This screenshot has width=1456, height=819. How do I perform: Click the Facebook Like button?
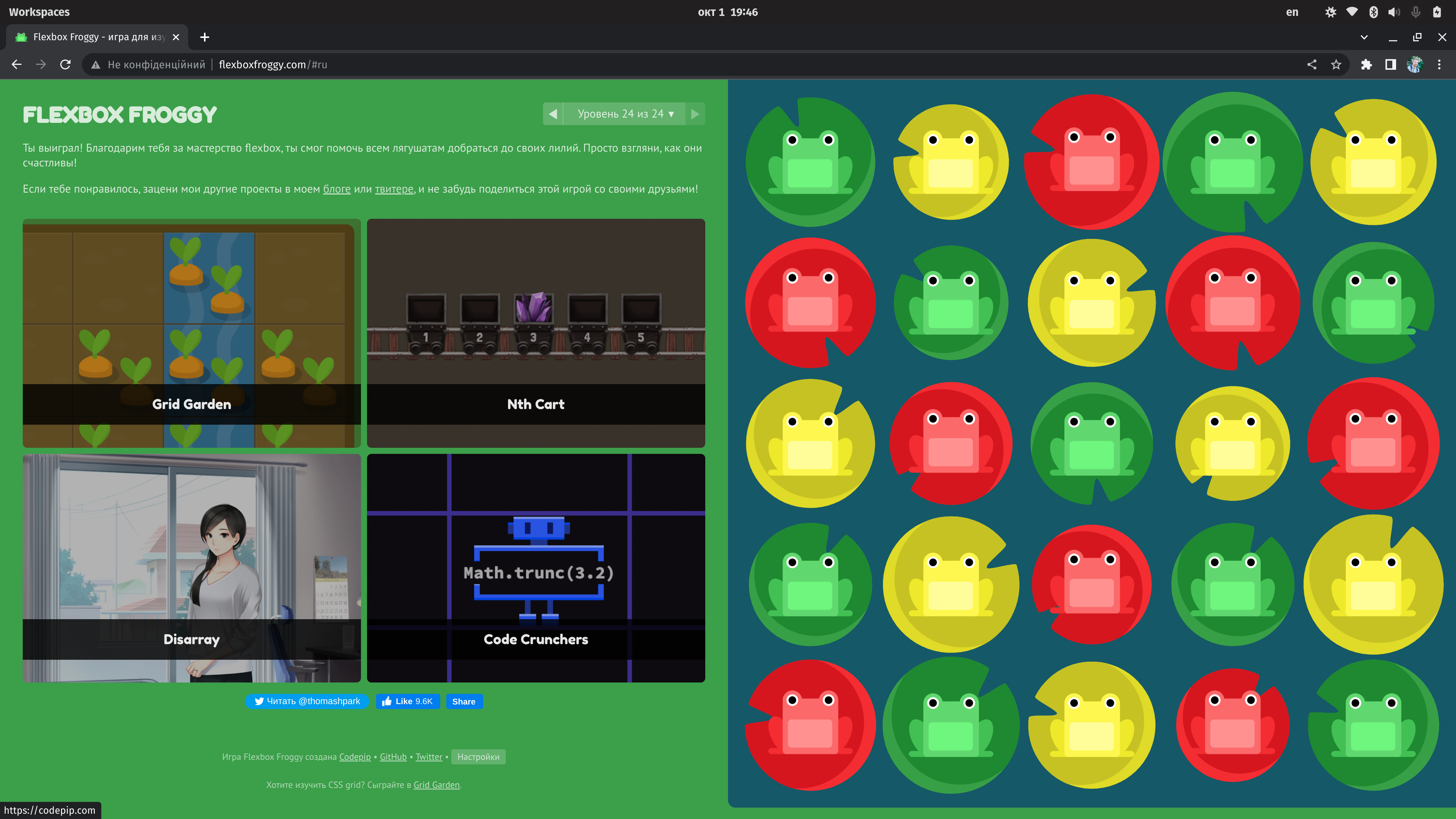(x=408, y=701)
